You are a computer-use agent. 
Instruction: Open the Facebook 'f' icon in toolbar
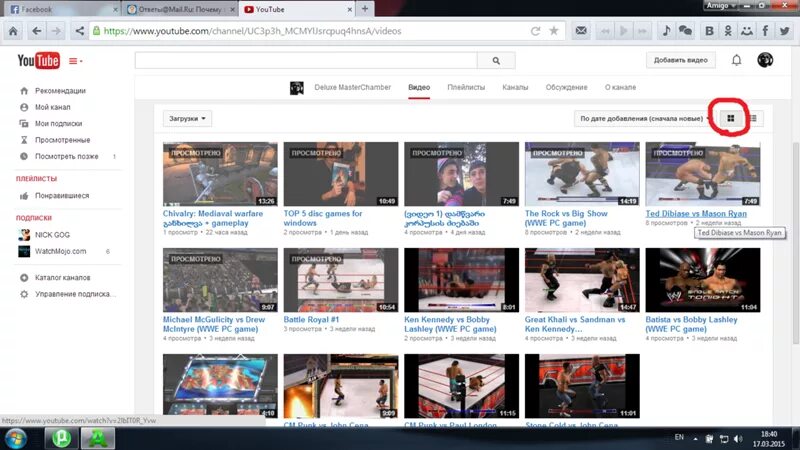click(x=765, y=31)
